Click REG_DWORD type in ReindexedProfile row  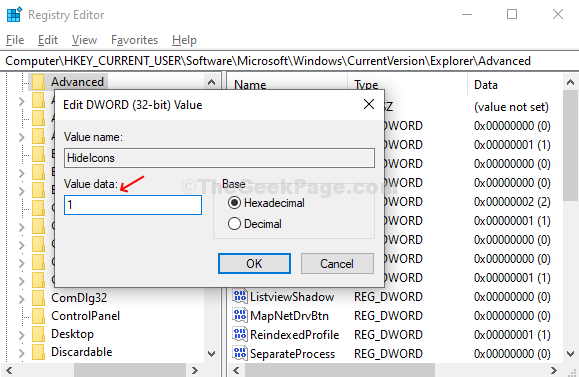click(x=388, y=335)
